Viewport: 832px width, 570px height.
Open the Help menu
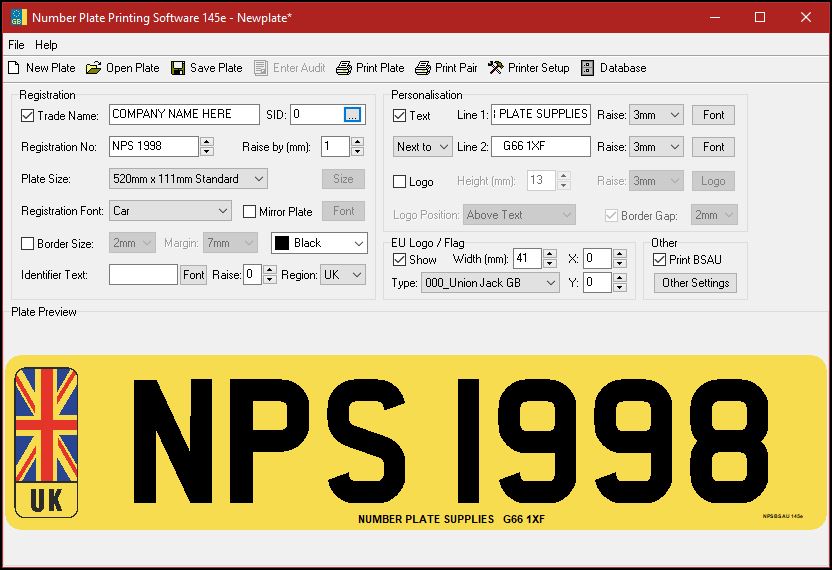point(46,45)
